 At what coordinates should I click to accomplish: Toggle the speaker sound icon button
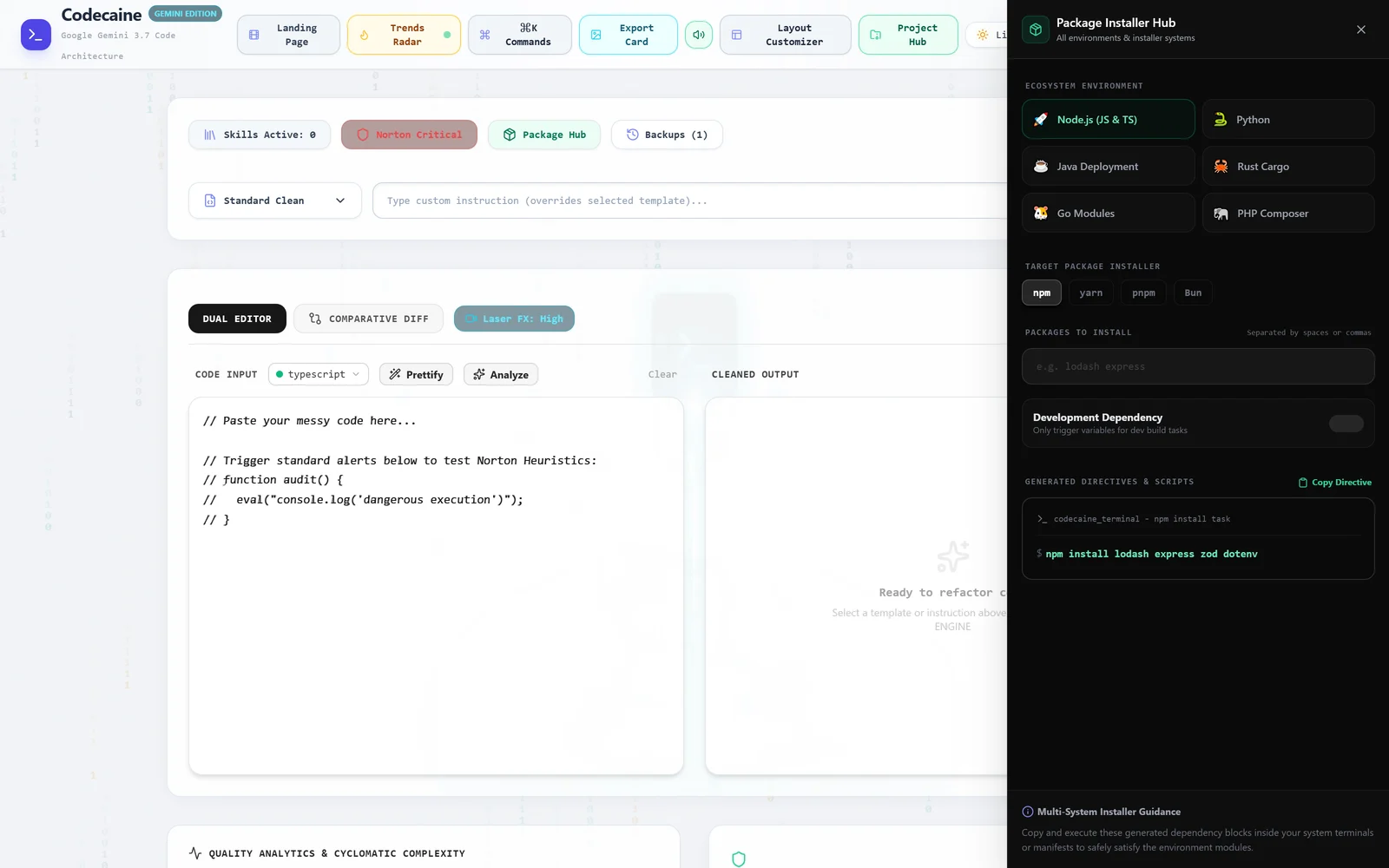click(x=699, y=35)
